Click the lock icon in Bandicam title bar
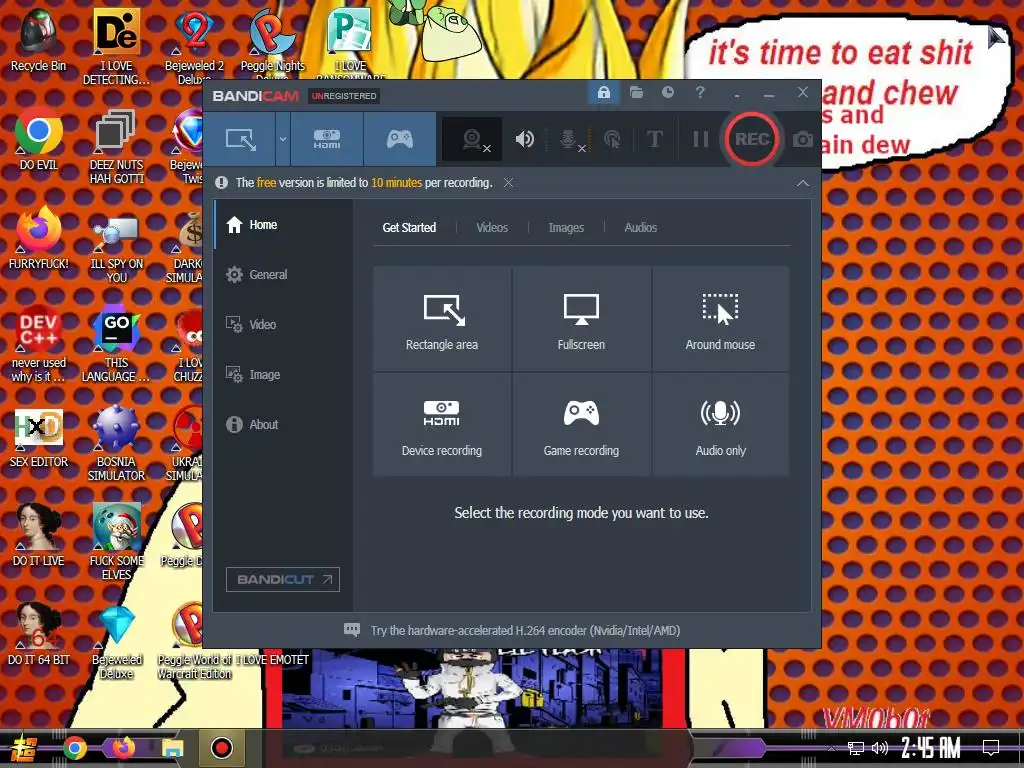The height and width of the screenshot is (768, 1024). (x=603, y=93)
